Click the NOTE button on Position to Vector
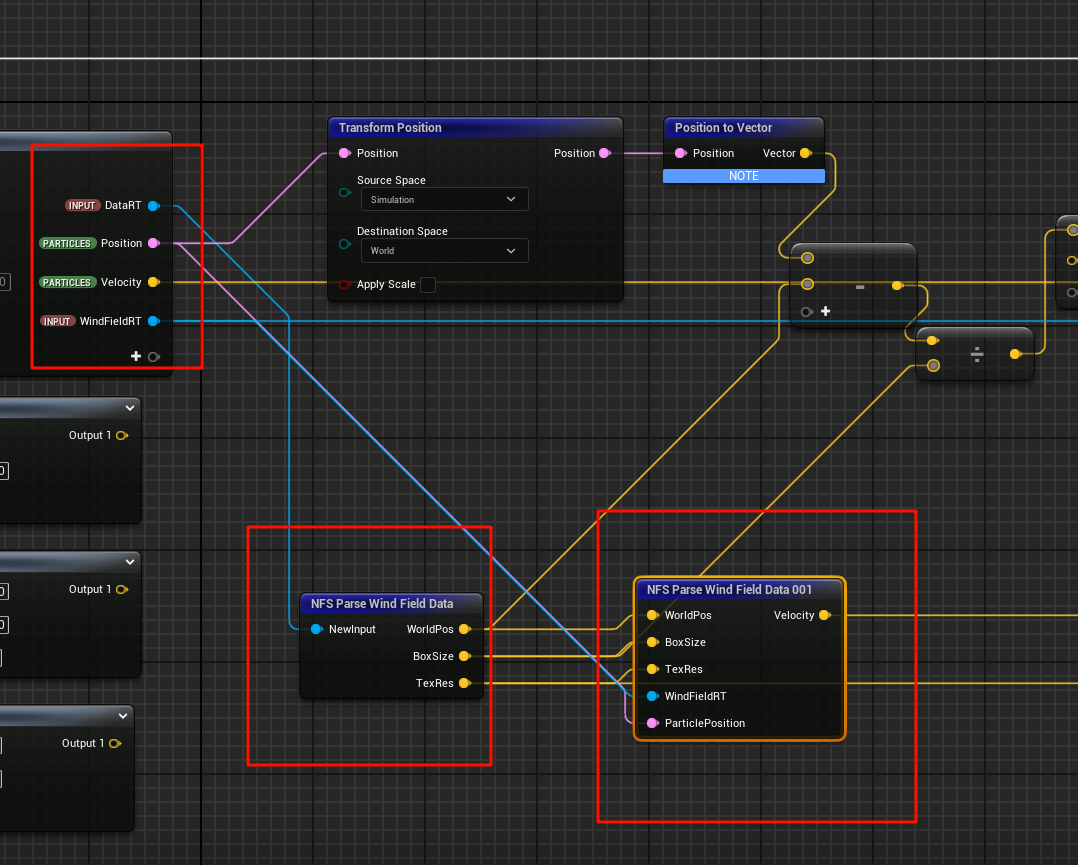 point(743,176)
